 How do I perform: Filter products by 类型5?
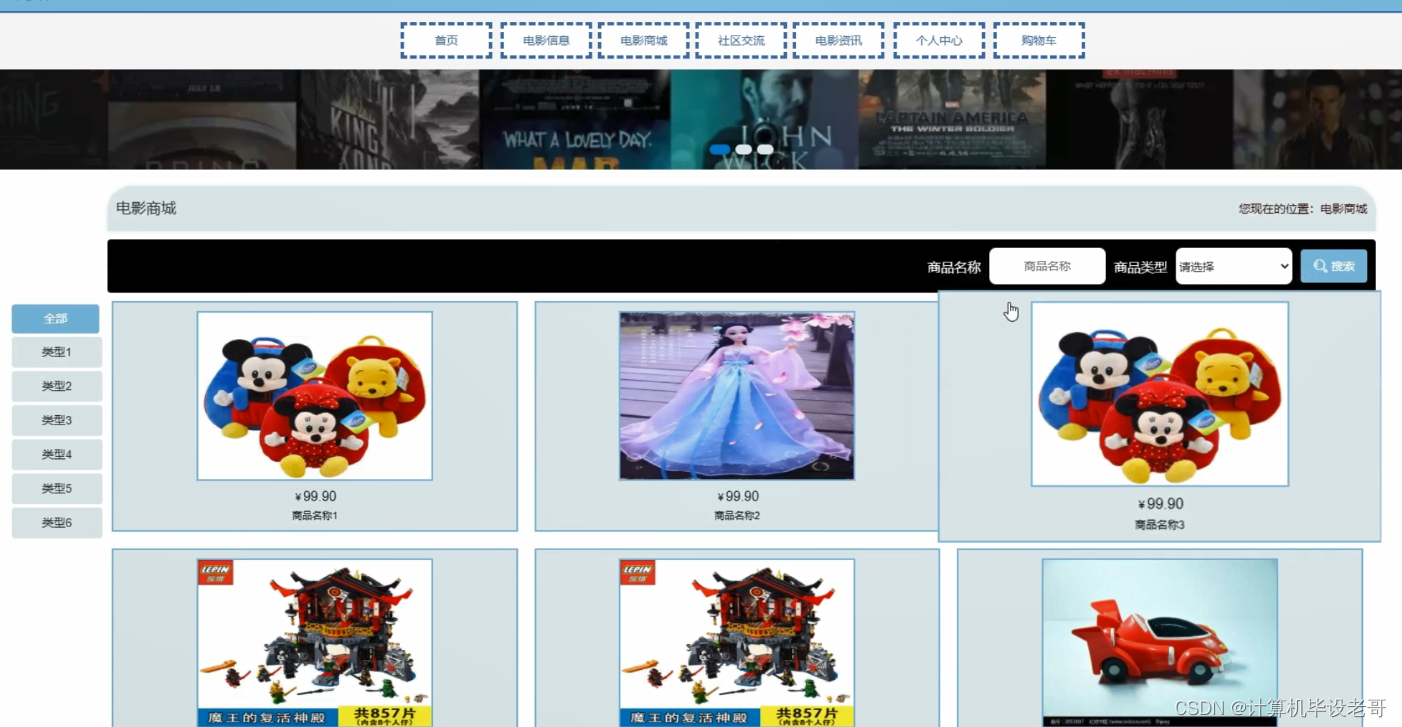pos(57,488)
